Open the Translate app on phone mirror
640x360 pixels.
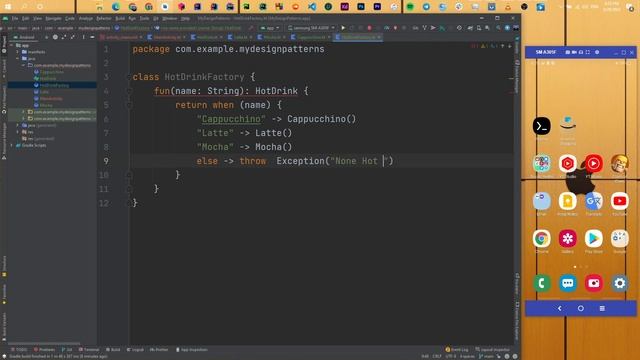[x=593, y=201]
